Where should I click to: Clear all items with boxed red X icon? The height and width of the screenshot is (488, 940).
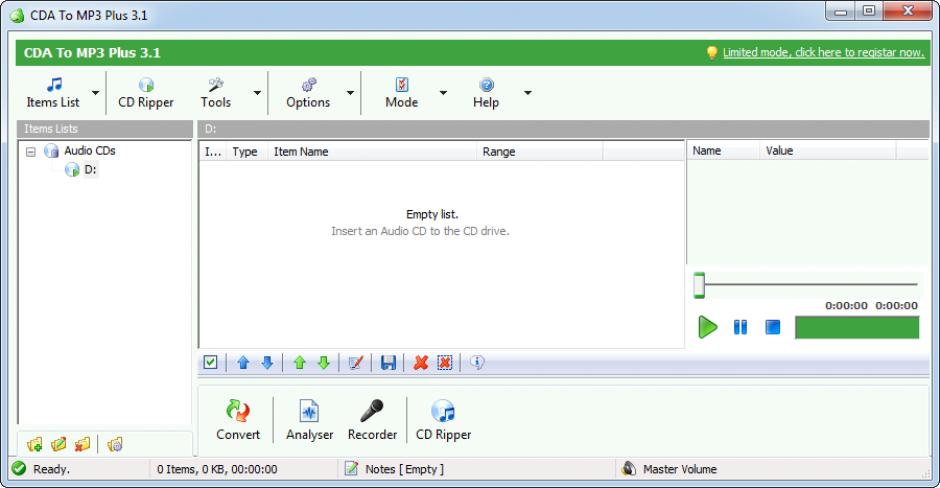[445, 363]
